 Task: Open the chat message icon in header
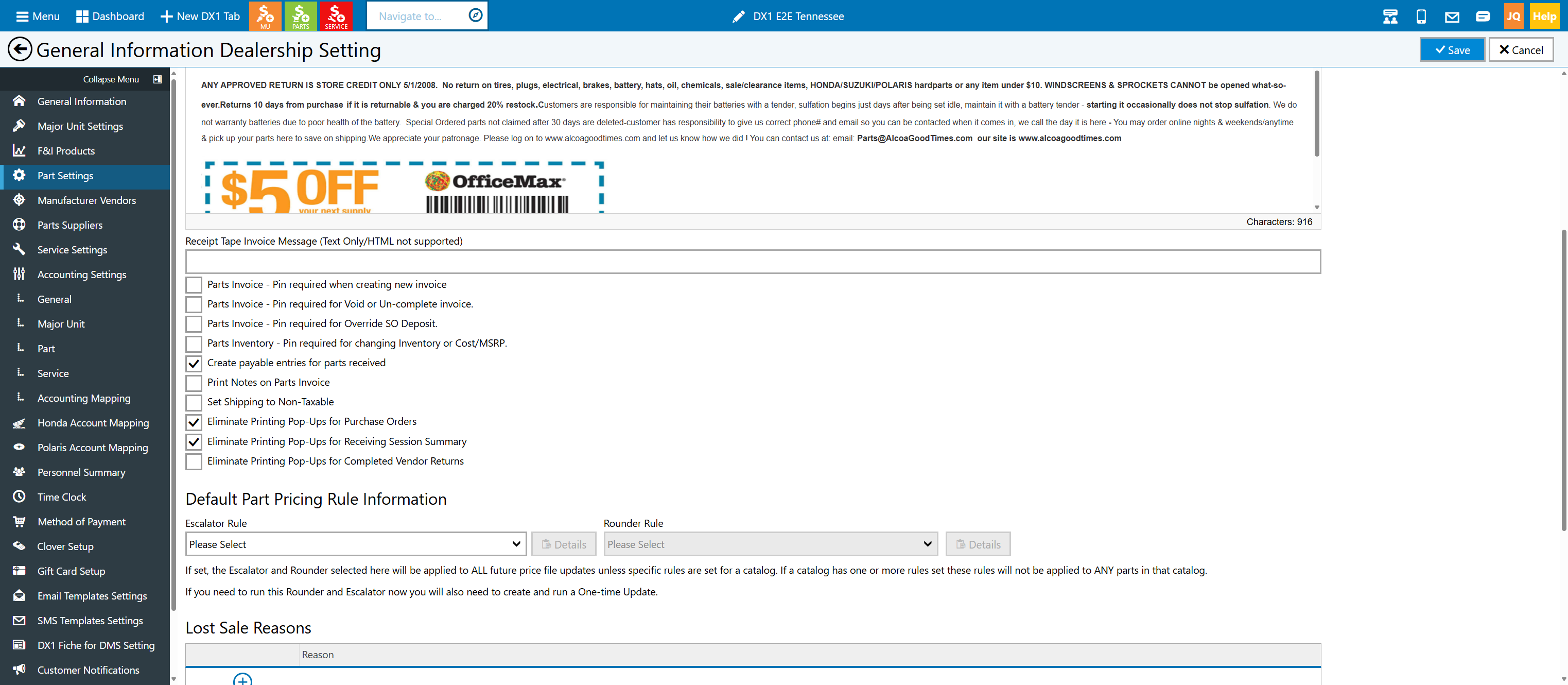[x=1483, y=16]
